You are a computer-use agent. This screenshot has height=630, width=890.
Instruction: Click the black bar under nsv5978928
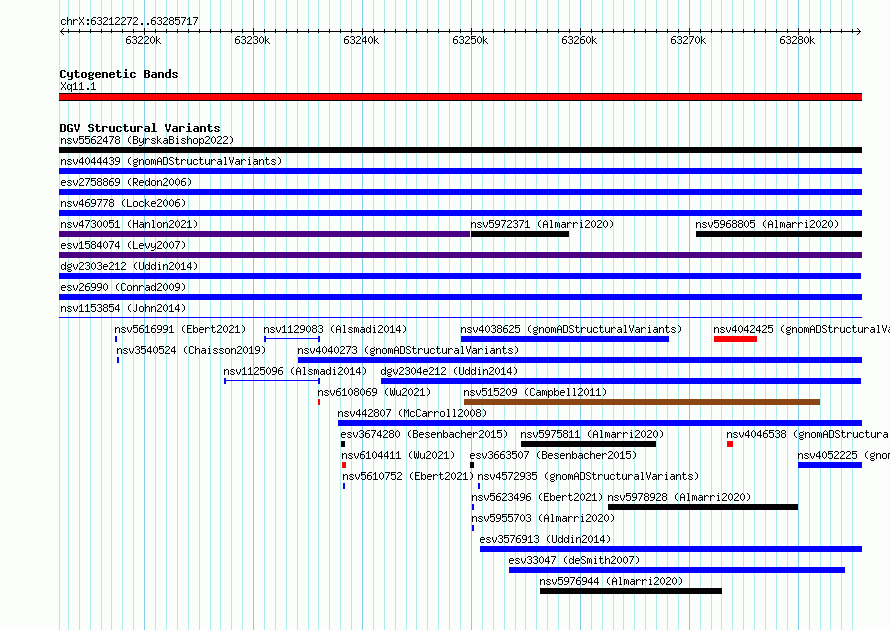[x=703, y=507]
